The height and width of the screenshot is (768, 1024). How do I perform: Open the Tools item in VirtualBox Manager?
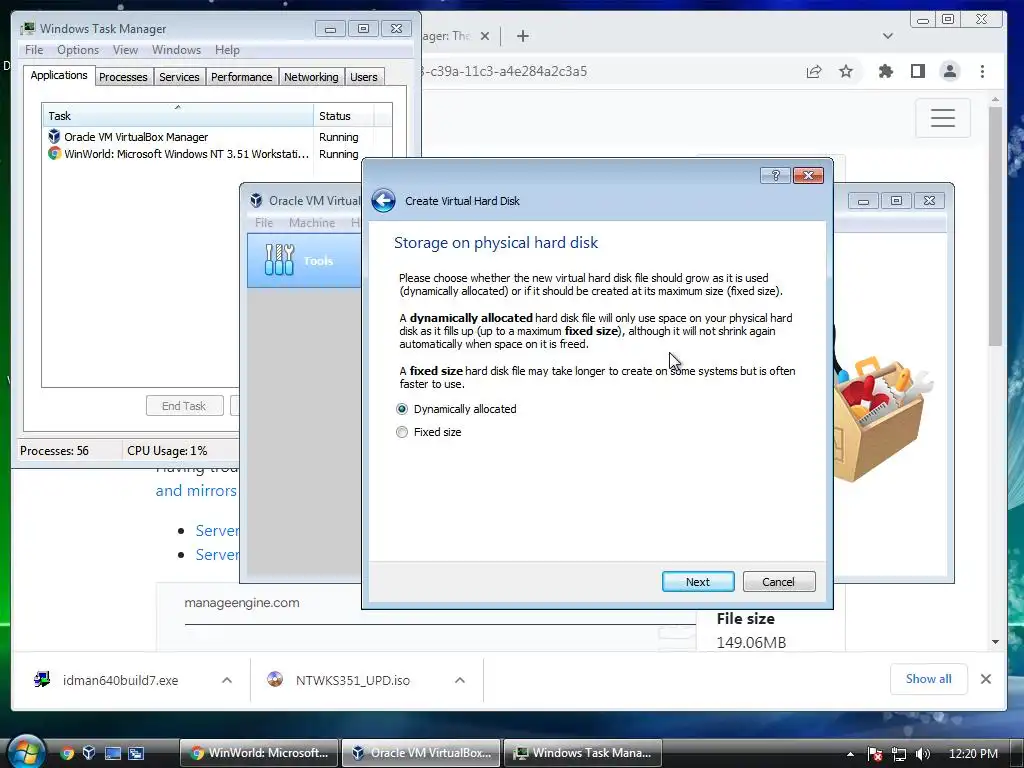pos(304,261)
